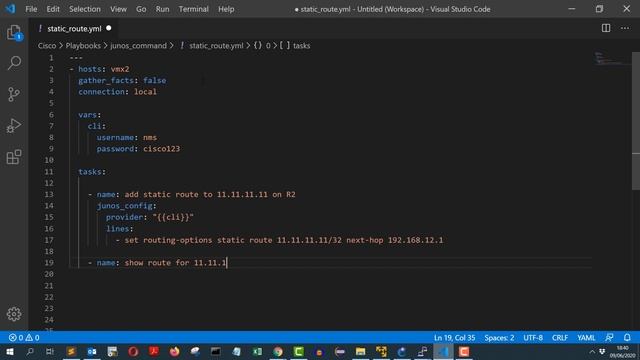Open the Go menu
640x360 pixels.
(x=141, y=9)
